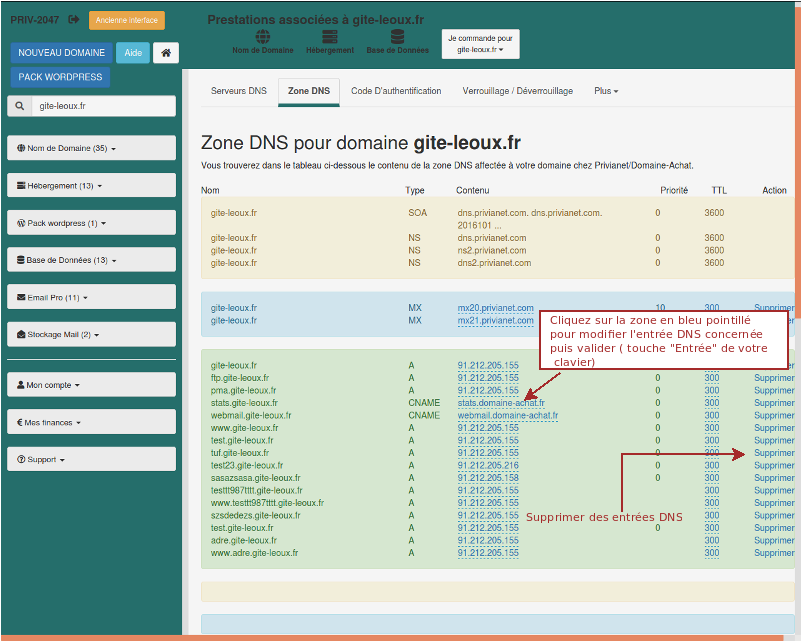Screen dimensions: 803x643
Task: Open the 'Je commande pour gite-leoux.fr' dropdown
Action: click(480, 44)
